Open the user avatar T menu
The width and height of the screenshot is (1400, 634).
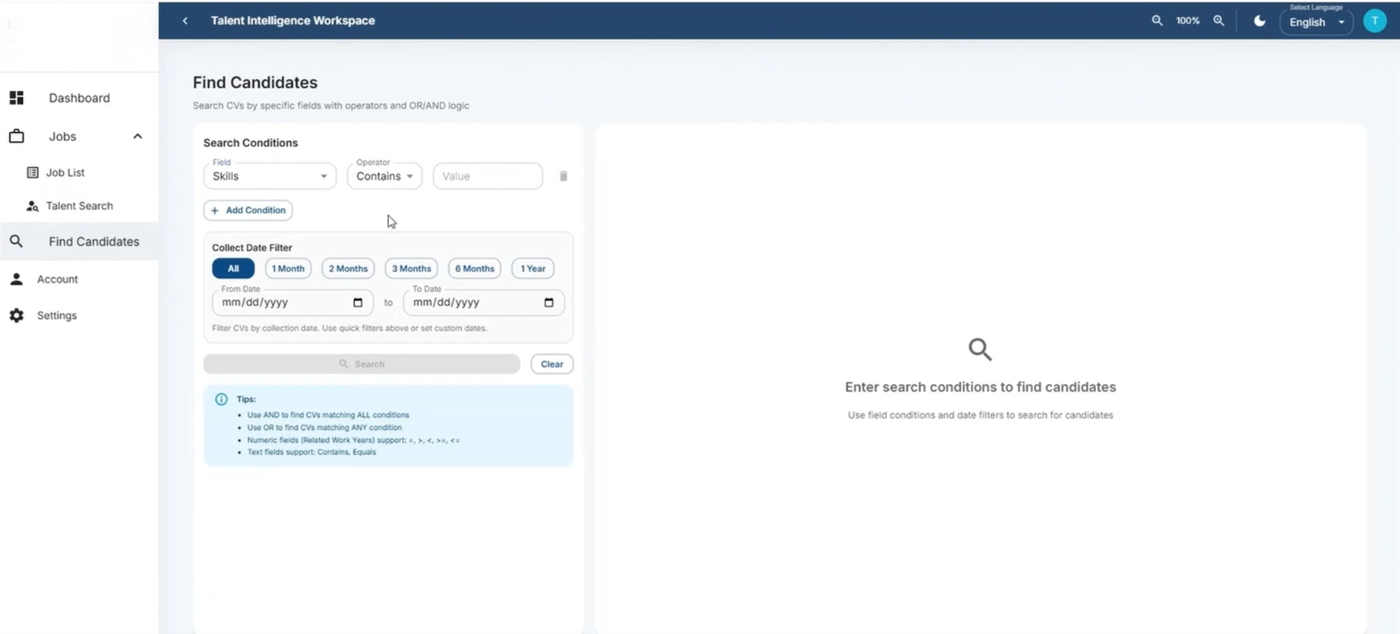pos(1374,21)
